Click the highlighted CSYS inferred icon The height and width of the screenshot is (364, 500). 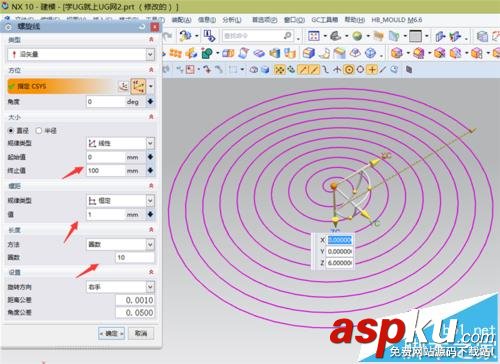click(x=138, y=86)
